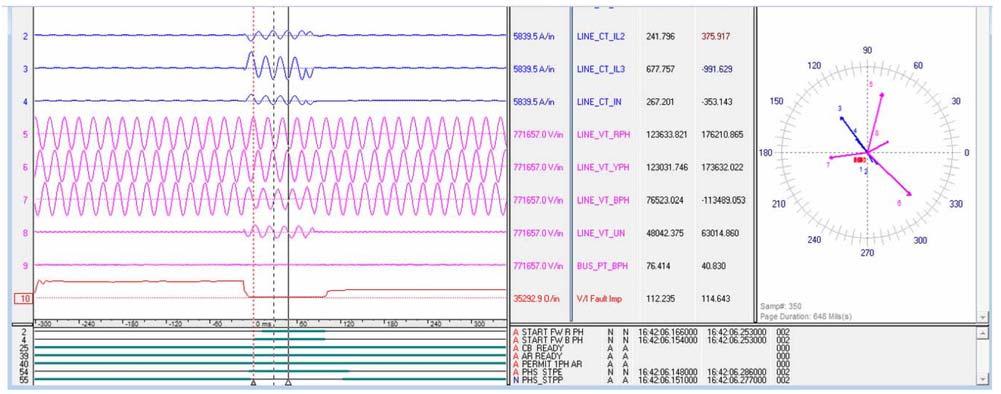Select analog channel number 4 label

pos(25,102)
